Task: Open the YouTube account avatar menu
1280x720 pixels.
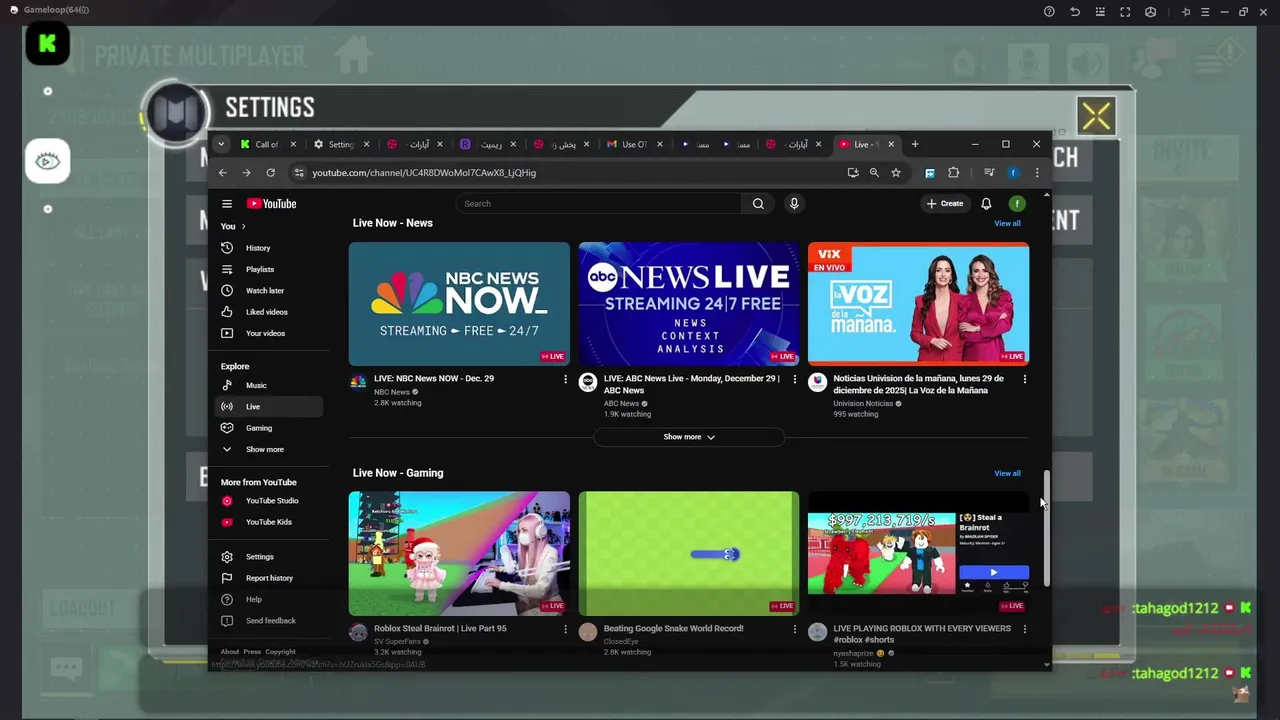Action: tap(1017, 204)
